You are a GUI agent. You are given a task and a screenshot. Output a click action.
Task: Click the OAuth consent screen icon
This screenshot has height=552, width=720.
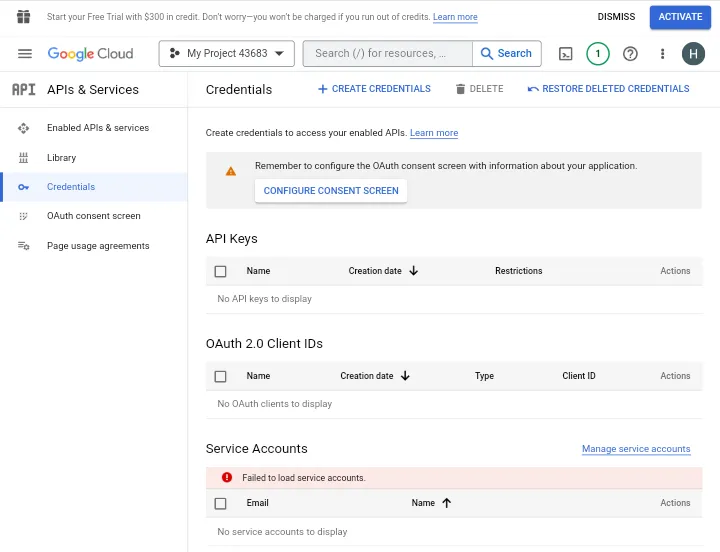23,216
